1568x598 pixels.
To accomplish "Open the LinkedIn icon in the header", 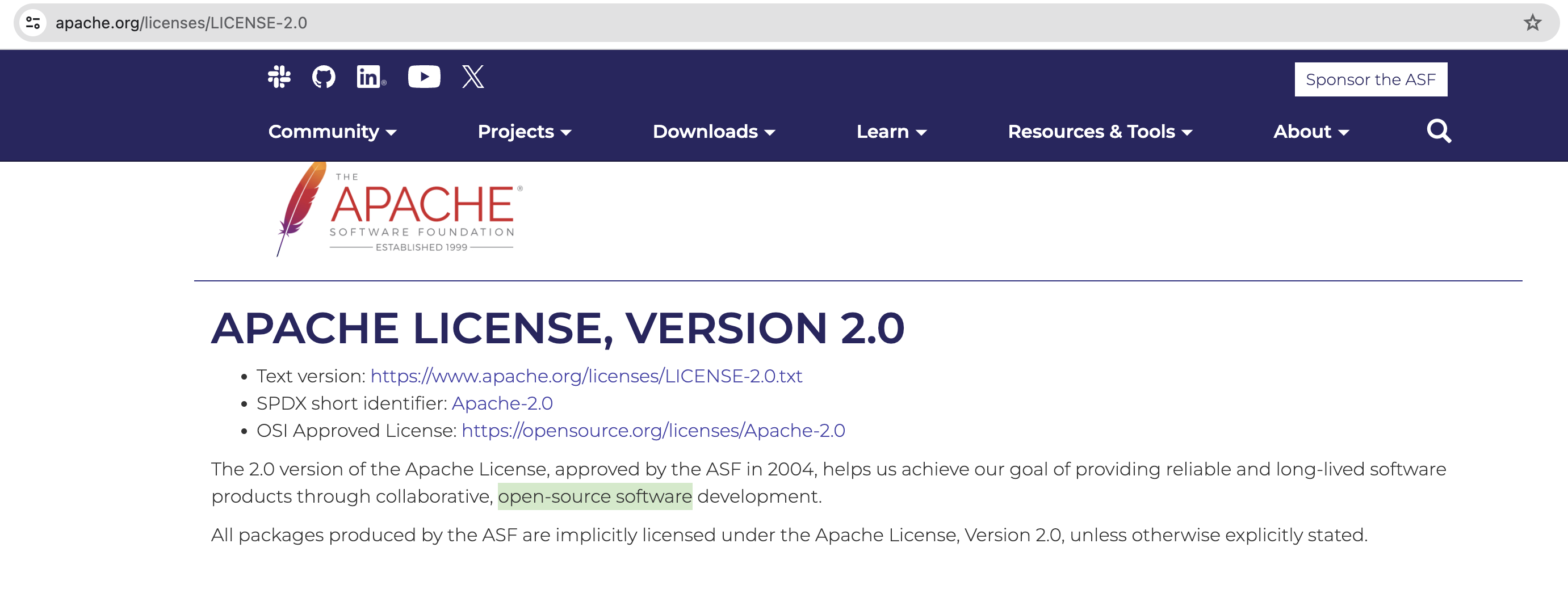I will point(369,77).
